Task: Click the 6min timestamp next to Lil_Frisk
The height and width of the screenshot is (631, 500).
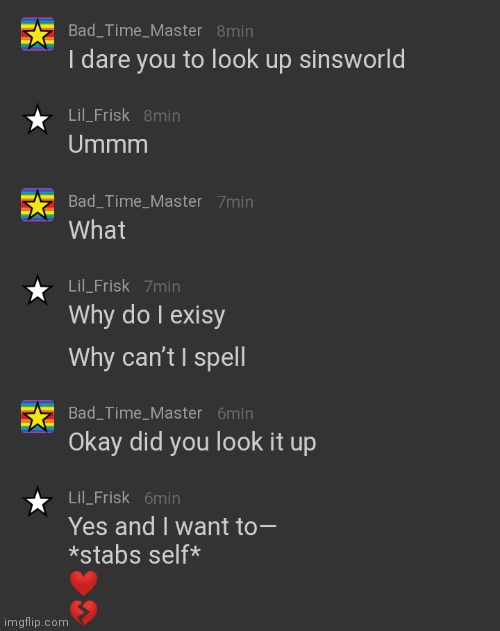Action: pos(162,498)
